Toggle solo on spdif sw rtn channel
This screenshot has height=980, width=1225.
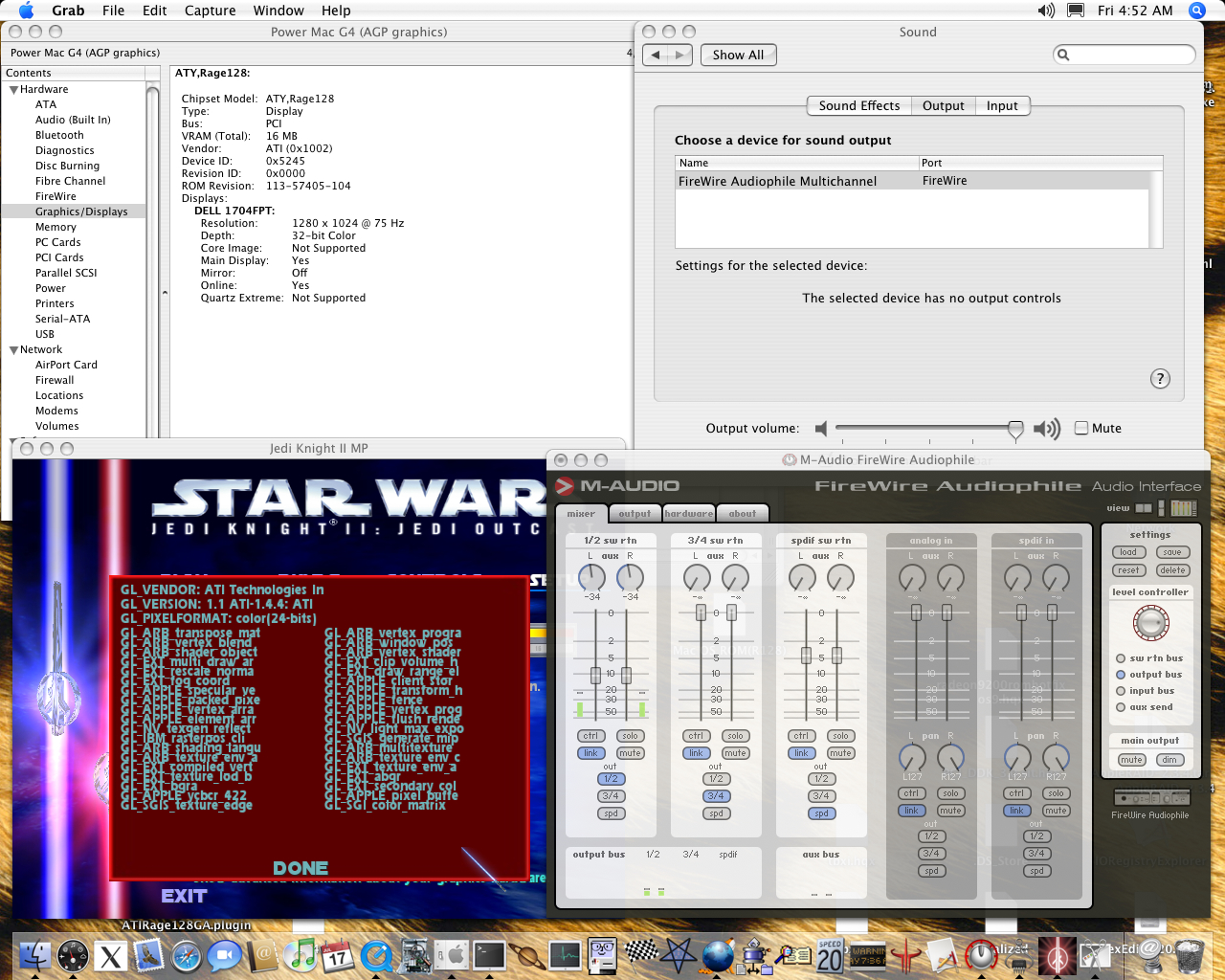(x=840, y=736)
